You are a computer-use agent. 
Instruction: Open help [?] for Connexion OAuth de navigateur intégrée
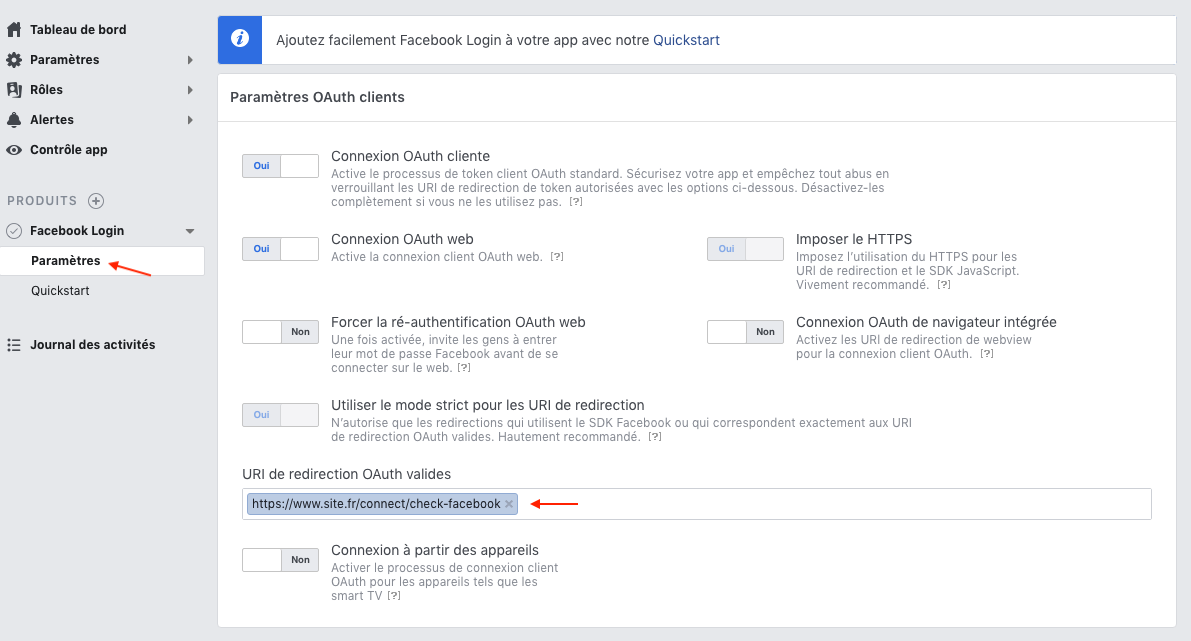(x=987, y=354)
